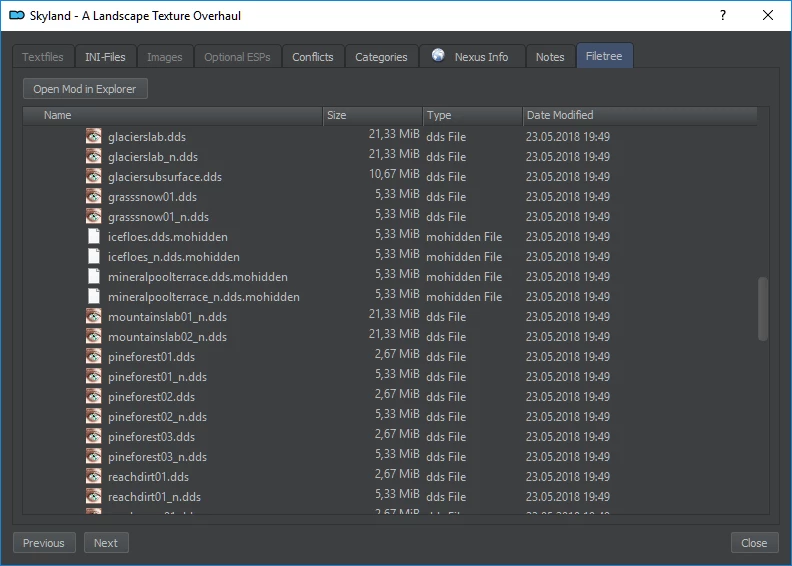Select file name pineforest03_n.dds
792x566 pixels.
coord(157,457)
